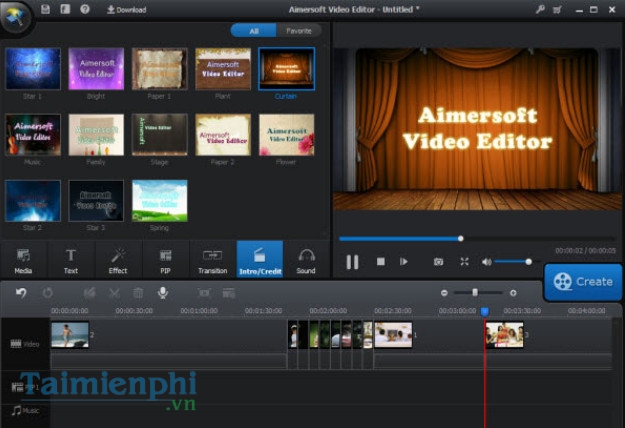Select the Paper 1 intro template
The image size is (625, 428).
tap(159, 69)
